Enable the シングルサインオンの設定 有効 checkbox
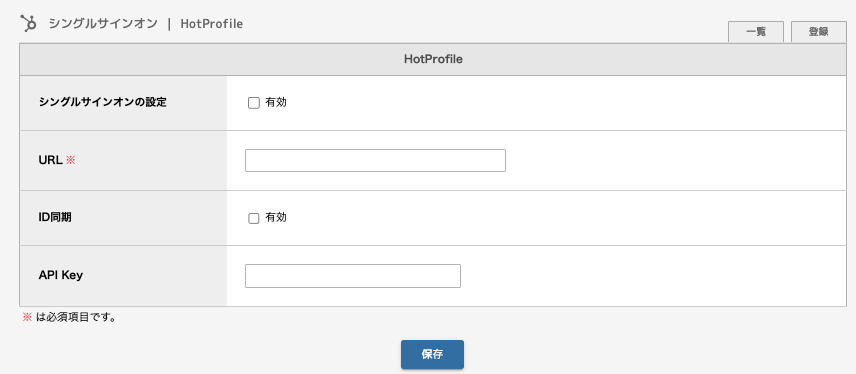856x374 pixels. coord(253,103)
